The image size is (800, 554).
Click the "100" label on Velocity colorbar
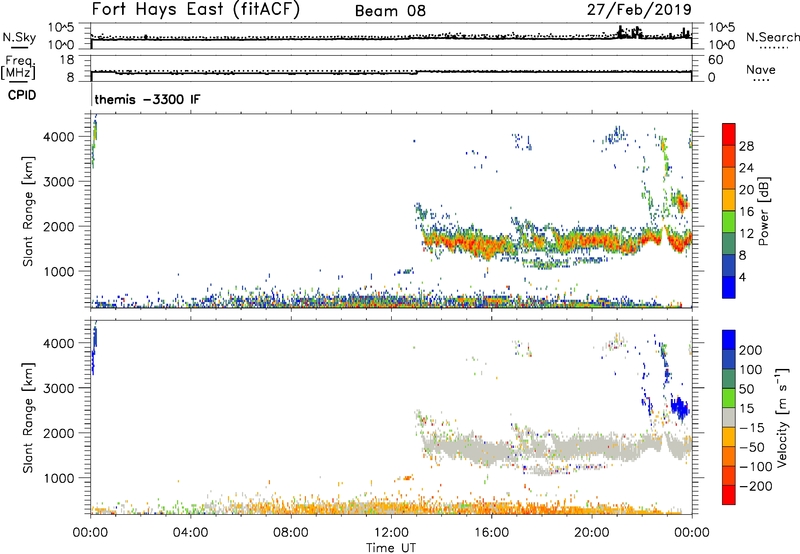click(x=751, y=369)
